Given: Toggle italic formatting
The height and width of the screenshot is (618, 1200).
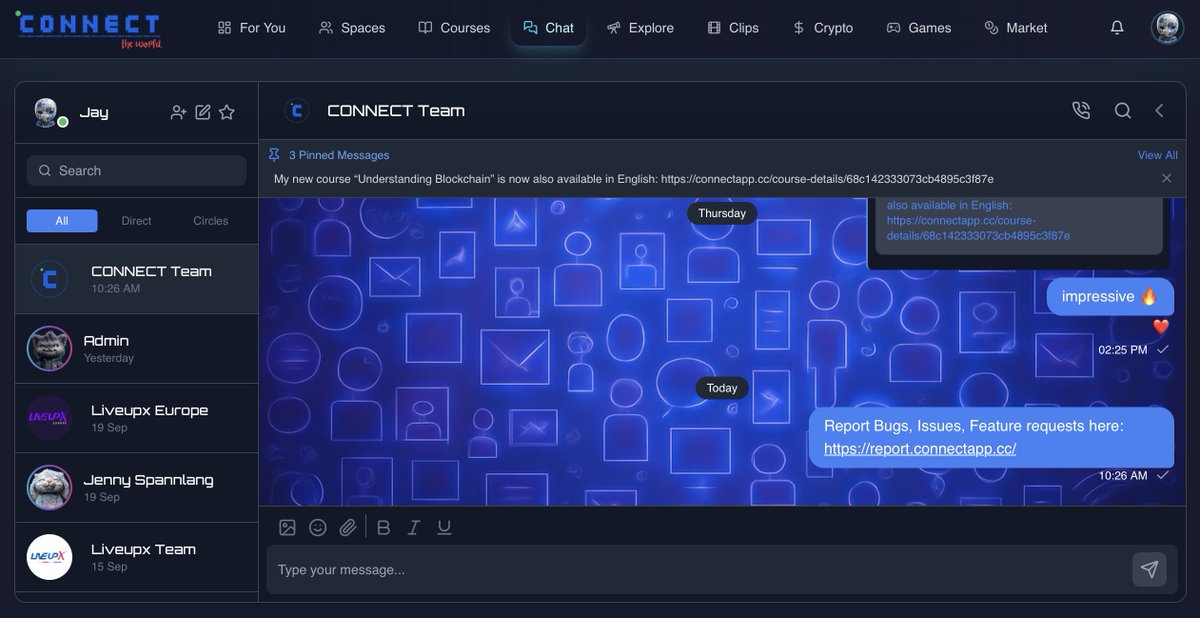Looking at the screenshot, I should (x=414, y=527).
